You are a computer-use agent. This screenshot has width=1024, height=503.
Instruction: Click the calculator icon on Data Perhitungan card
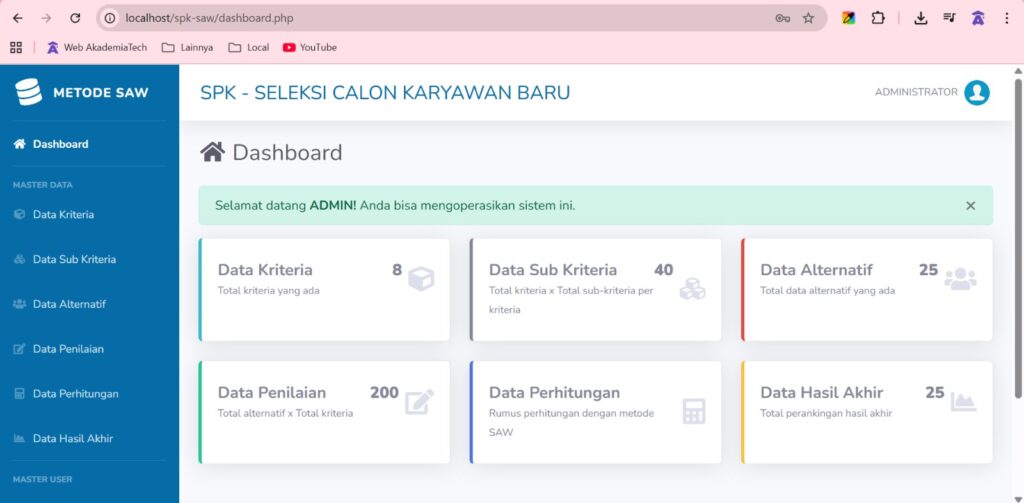click(694, 411)
